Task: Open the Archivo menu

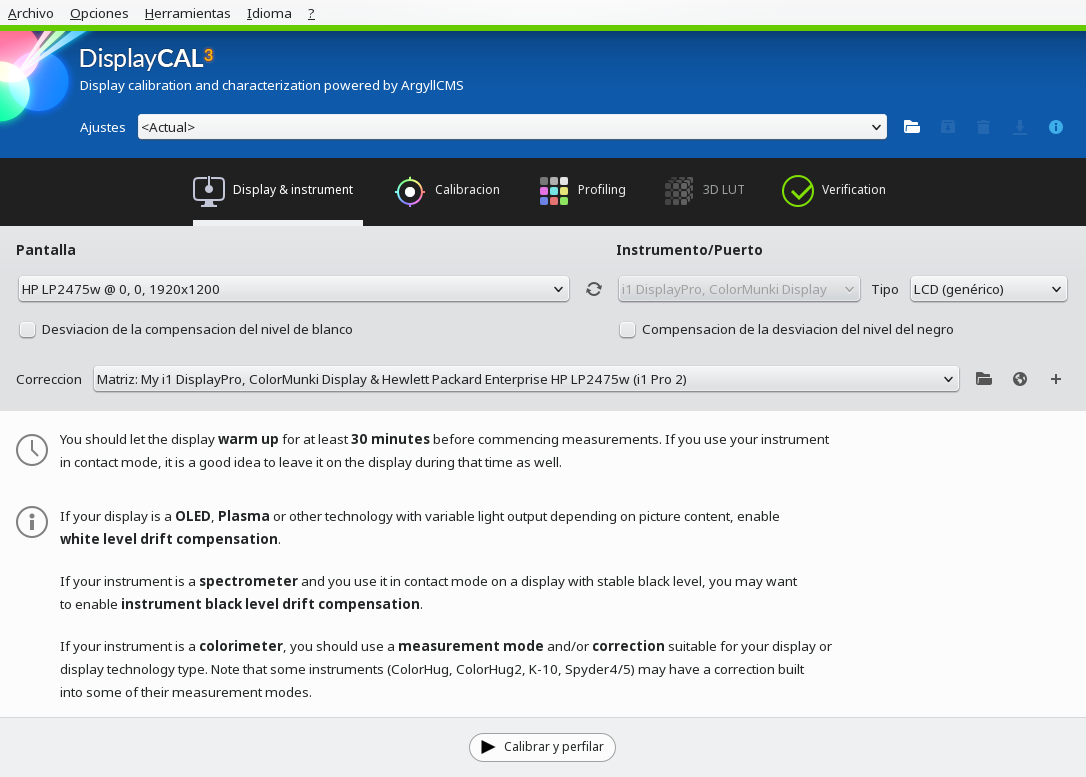Action: (30, 13)
